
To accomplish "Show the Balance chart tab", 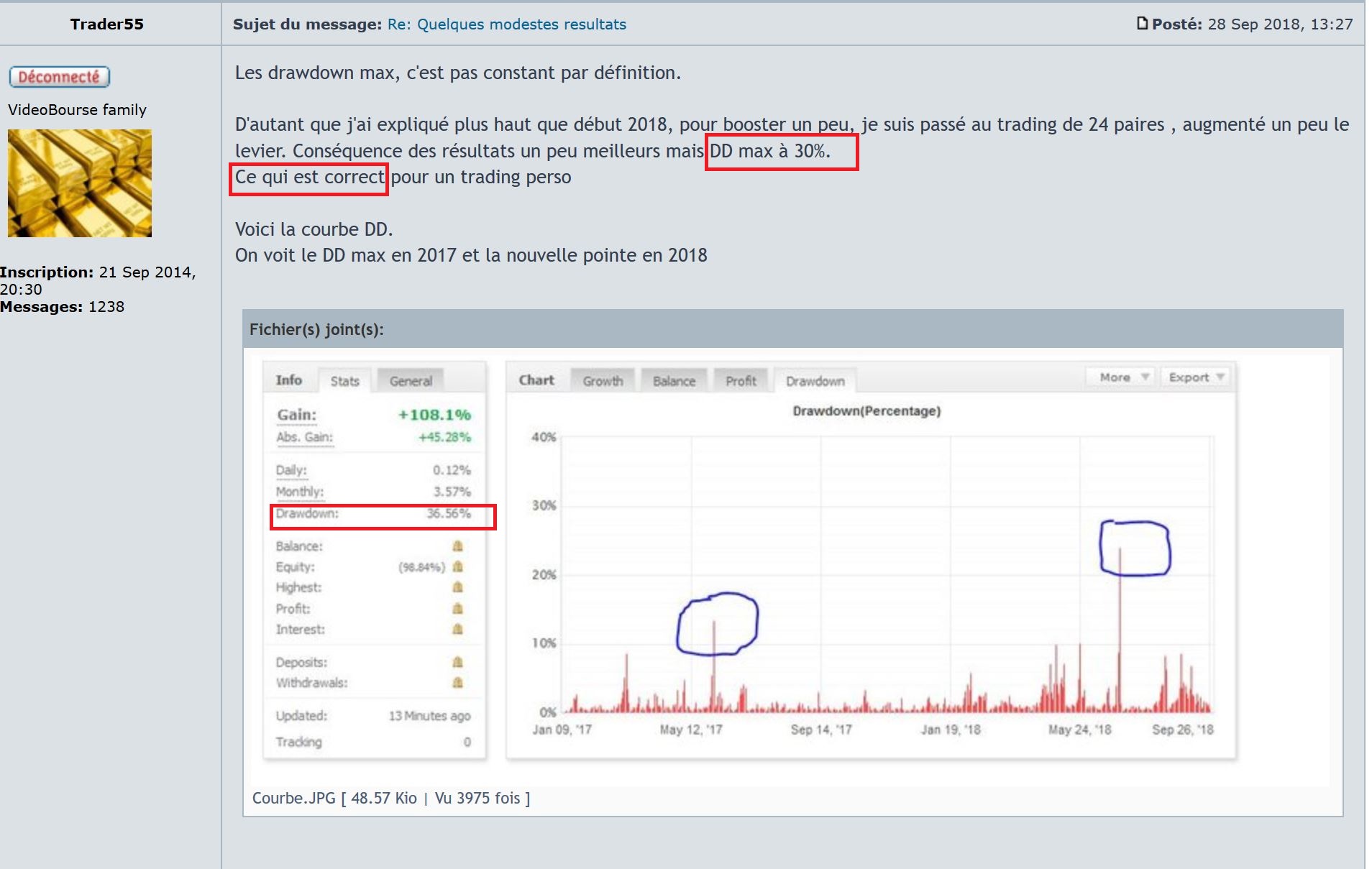I will tap(674, 381).
